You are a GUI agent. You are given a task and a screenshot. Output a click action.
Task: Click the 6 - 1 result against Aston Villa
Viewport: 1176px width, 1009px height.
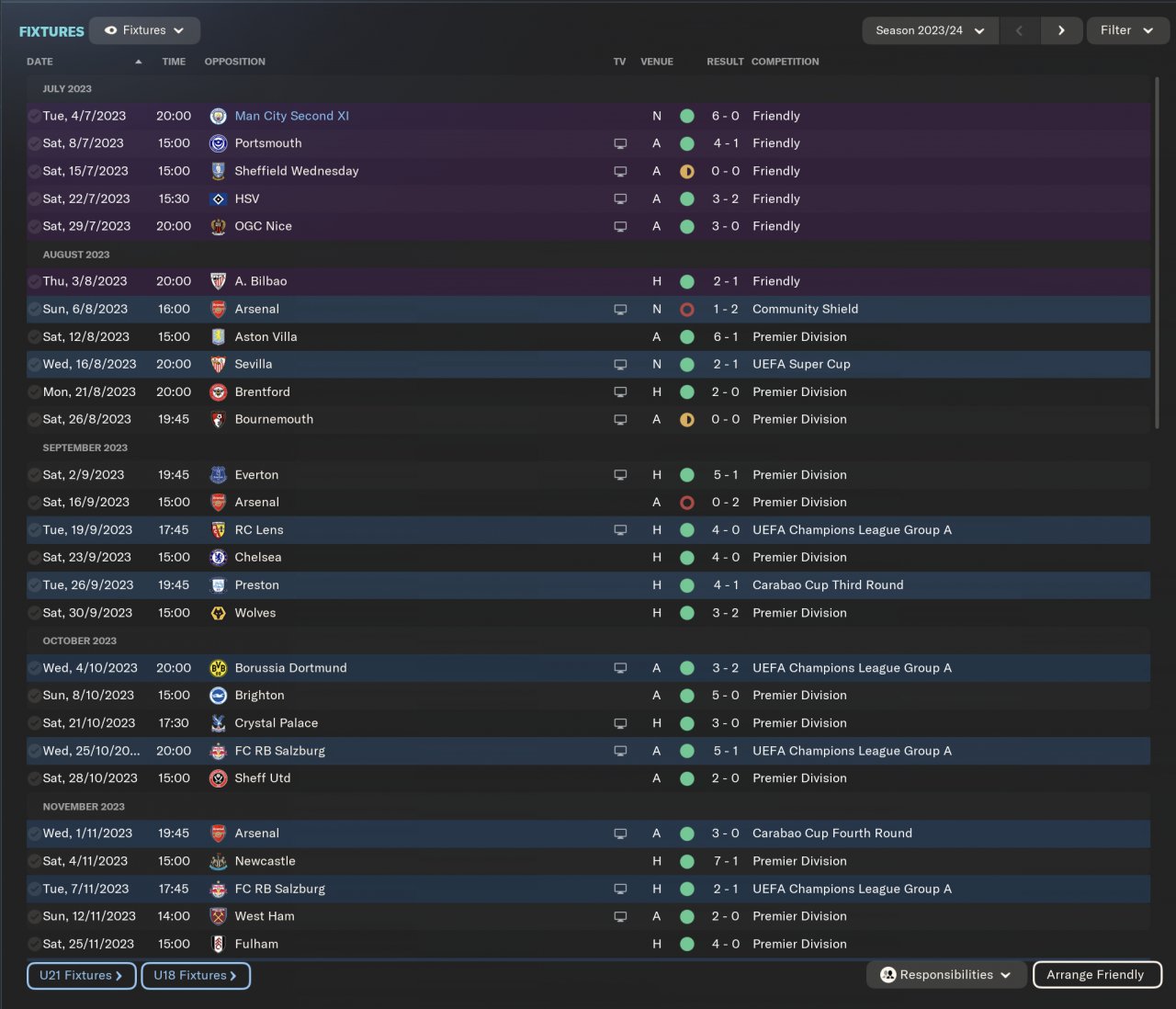tap(726, 336)
